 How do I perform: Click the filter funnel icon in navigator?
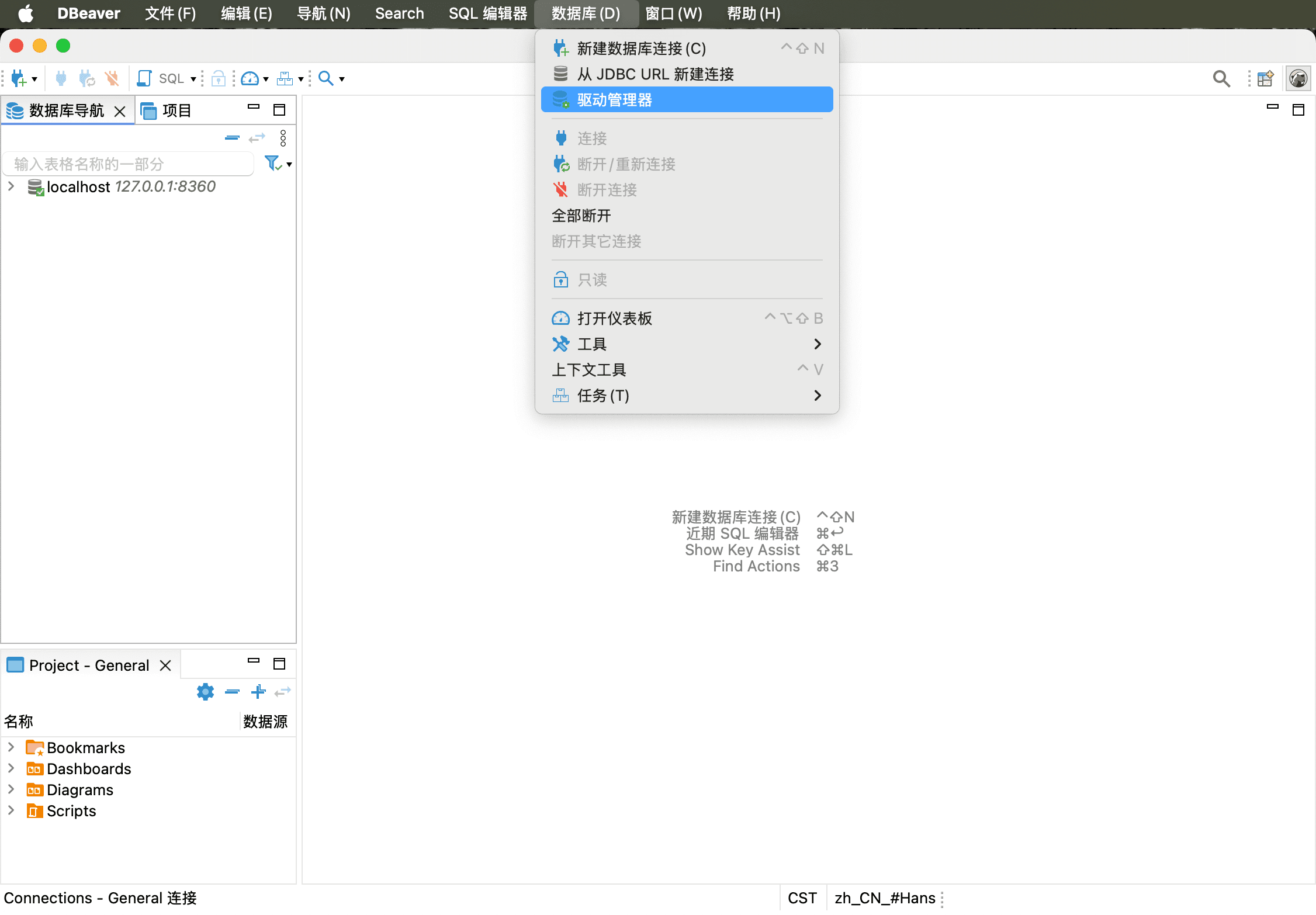(x=272, y=163)
